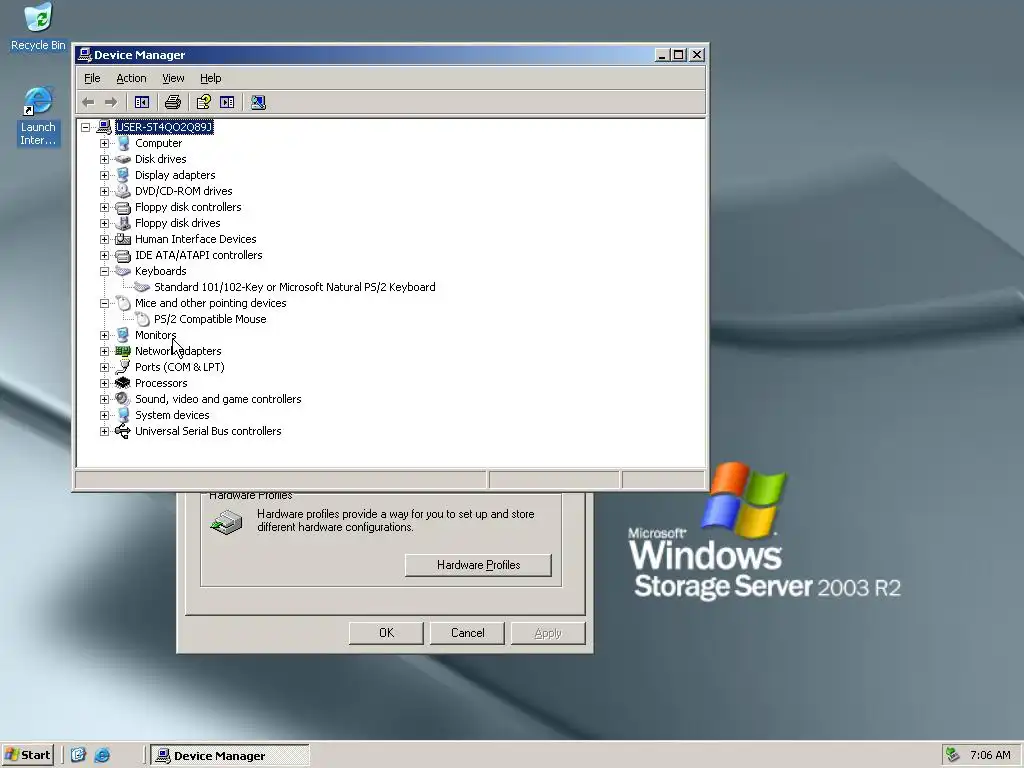This screenshot has width=1024, height=768.
Task: Expand the System devices node
Action: [104, 415]
